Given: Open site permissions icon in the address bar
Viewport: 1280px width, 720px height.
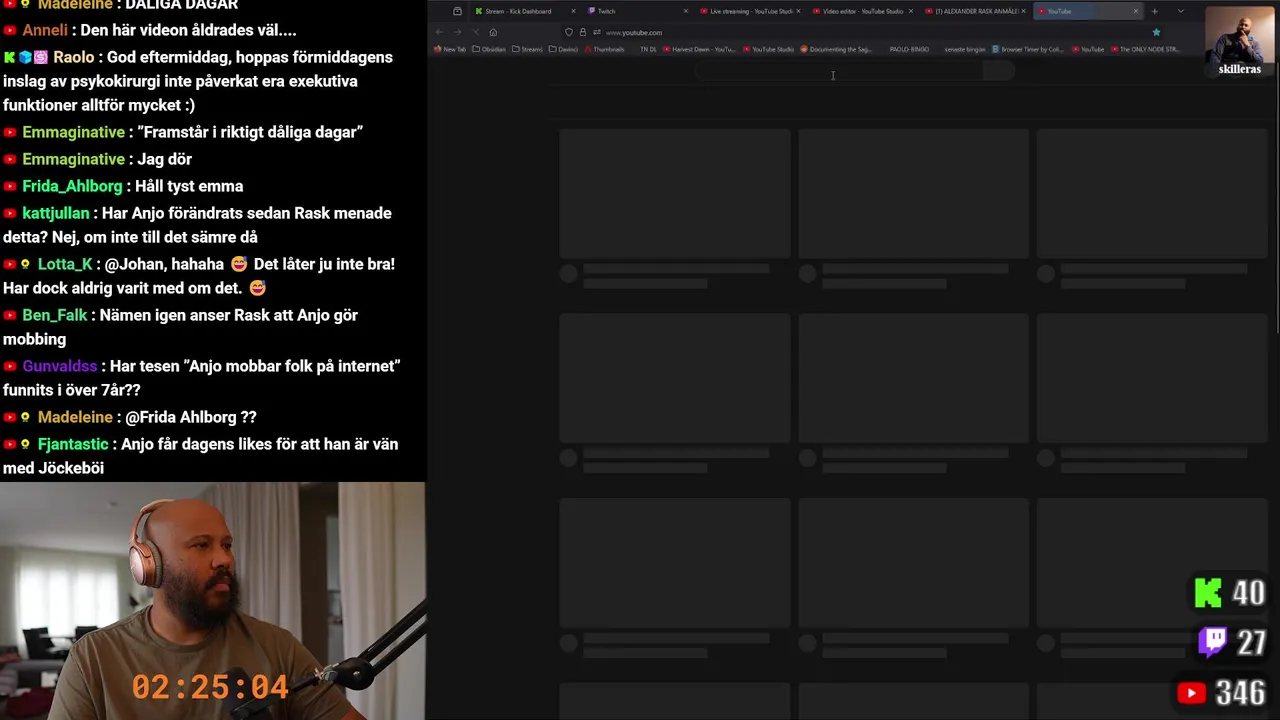Looking at the screenshot, I should click(596, 32).
